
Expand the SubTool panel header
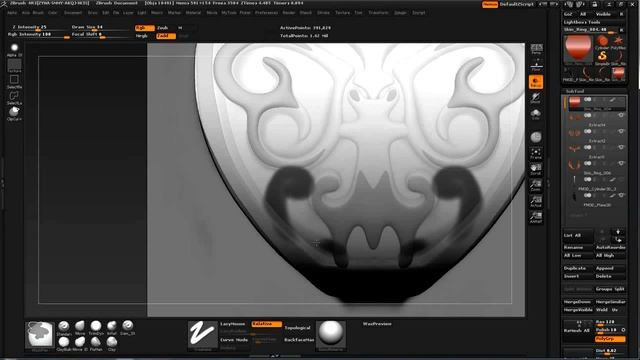coord(575,91)
